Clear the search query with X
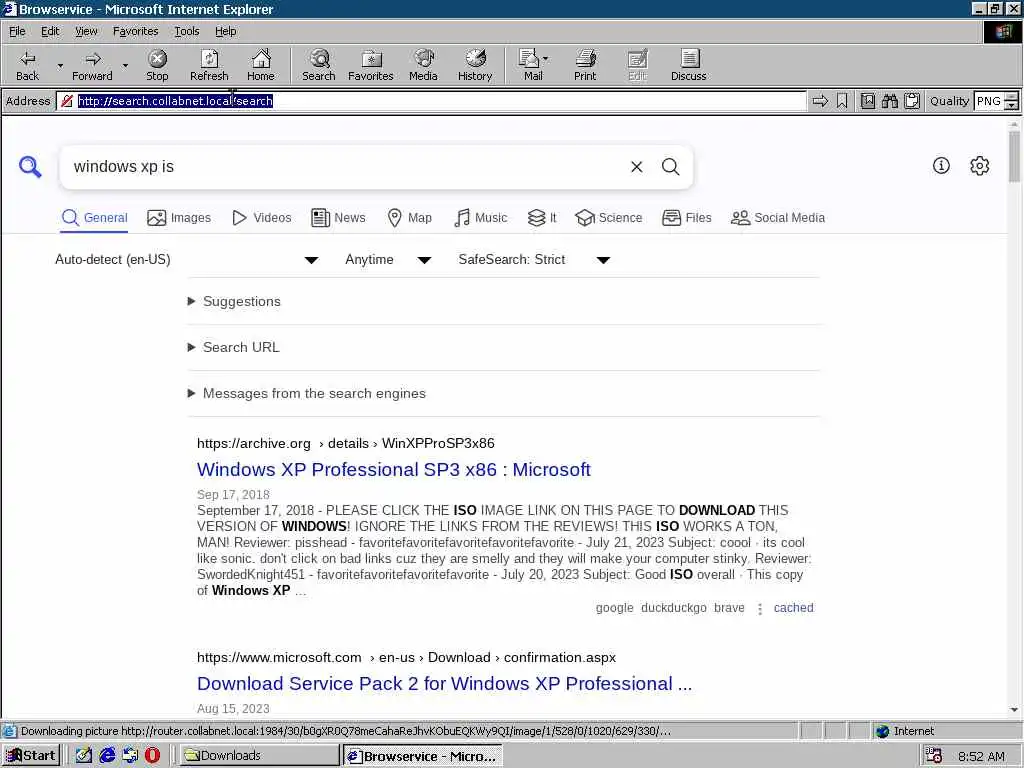 coord(637,167)
